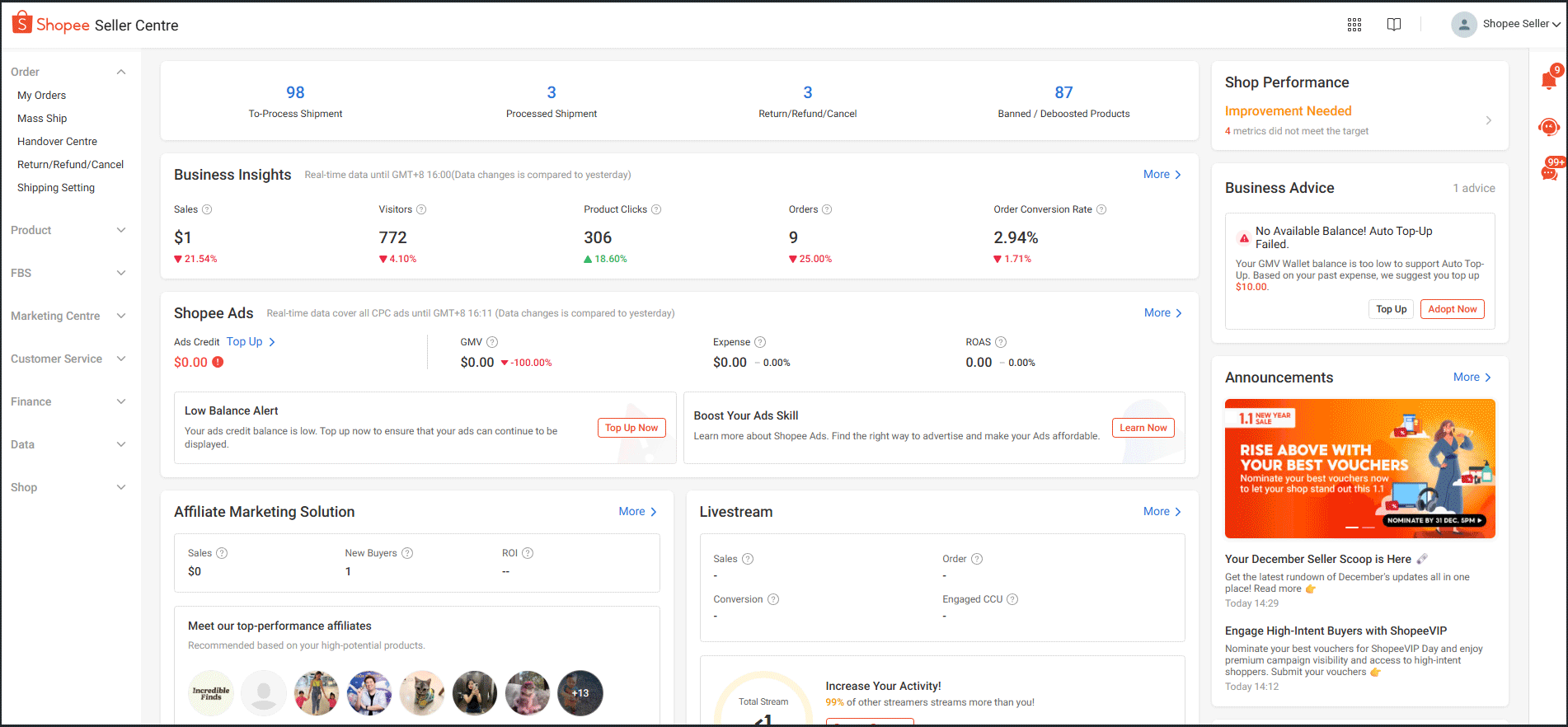Click the Top Up Now button
The image size is (1568, 727).
click(631, 428)
